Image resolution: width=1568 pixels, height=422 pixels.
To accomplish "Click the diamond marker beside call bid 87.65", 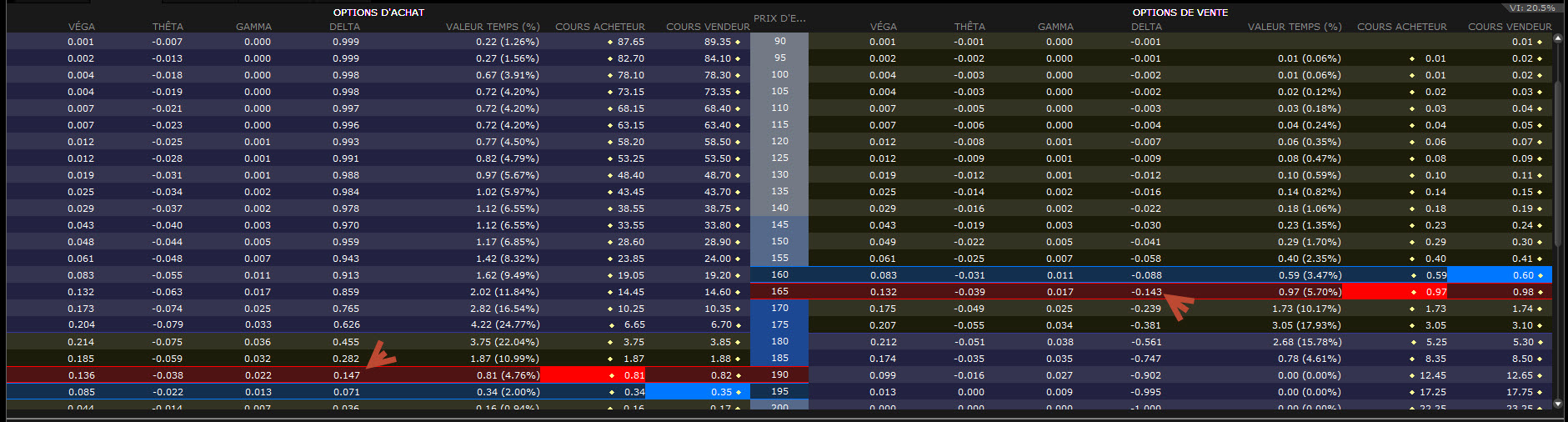I will point(610,42).
